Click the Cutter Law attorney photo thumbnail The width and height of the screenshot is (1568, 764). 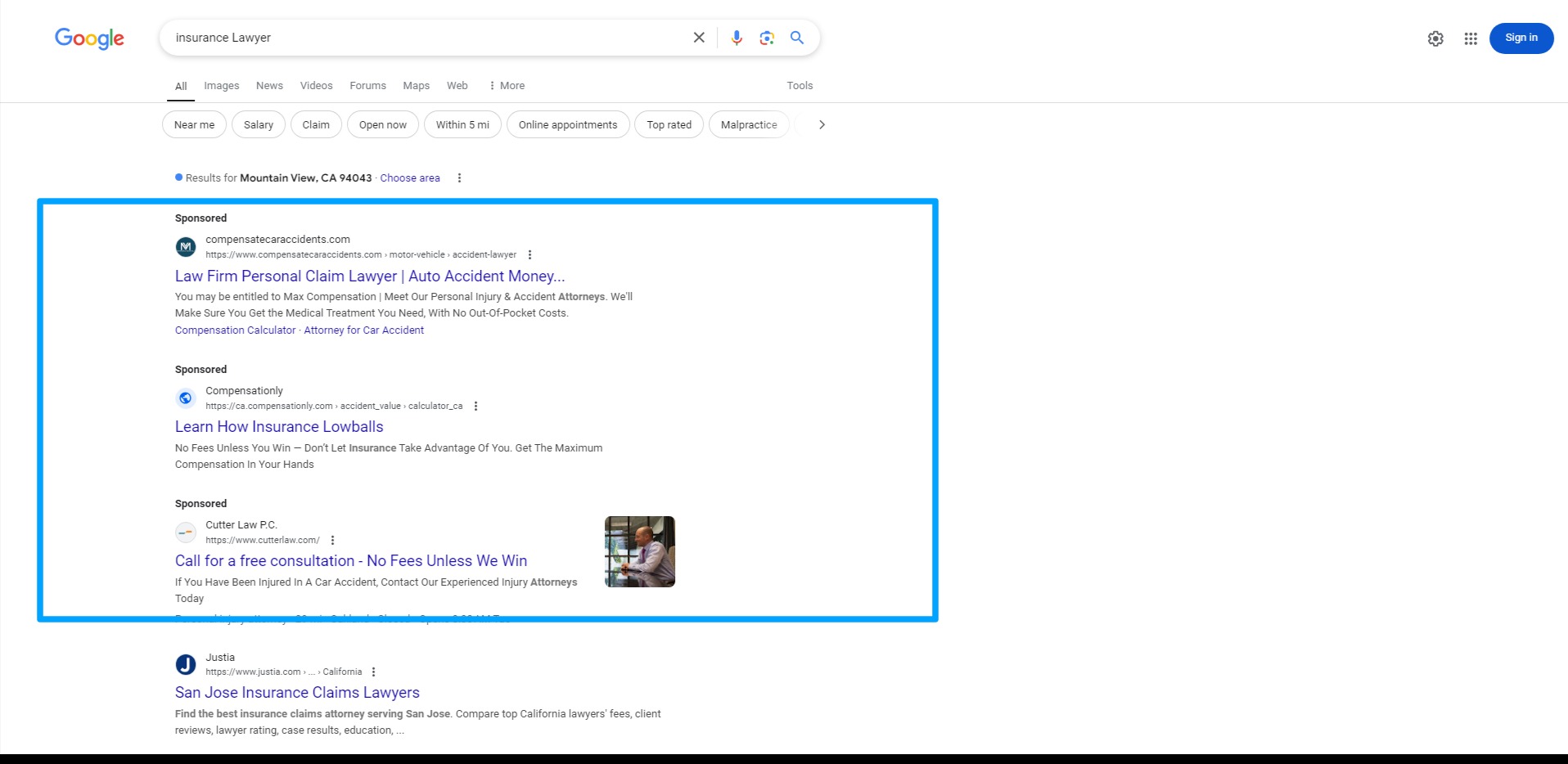pyautogui.click(x=640, y=552)
